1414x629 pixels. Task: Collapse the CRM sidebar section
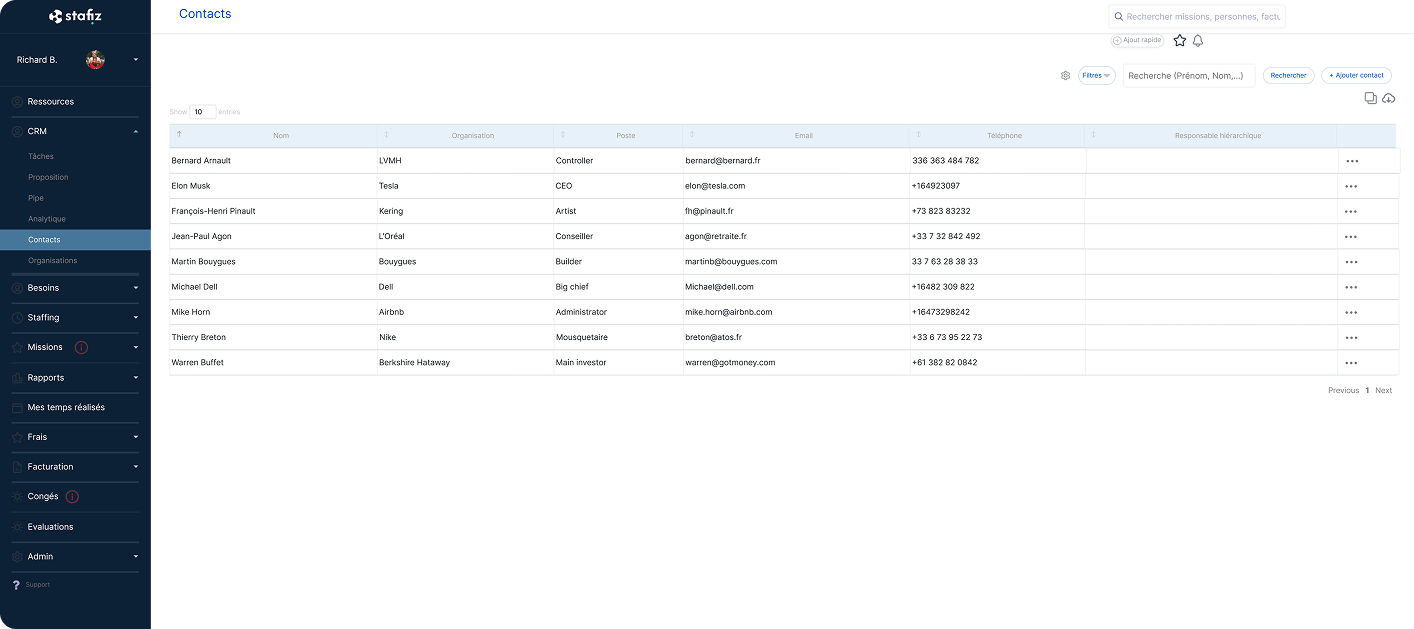pyautogui.click(x=136, y=131)
